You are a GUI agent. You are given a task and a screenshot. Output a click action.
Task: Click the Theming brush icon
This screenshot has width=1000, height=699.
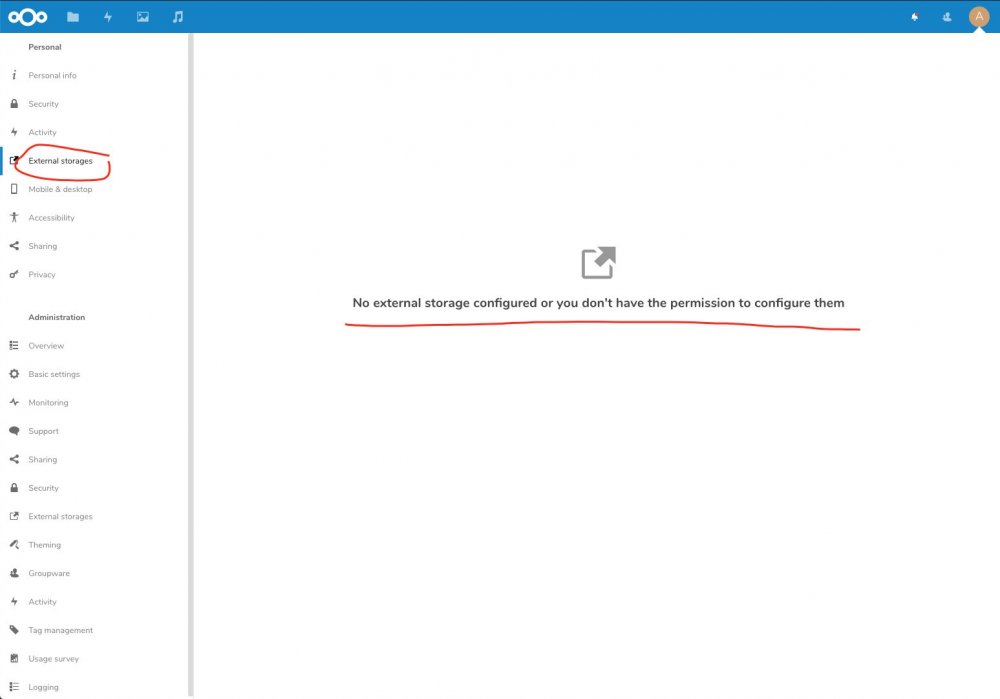pos(14,545)
